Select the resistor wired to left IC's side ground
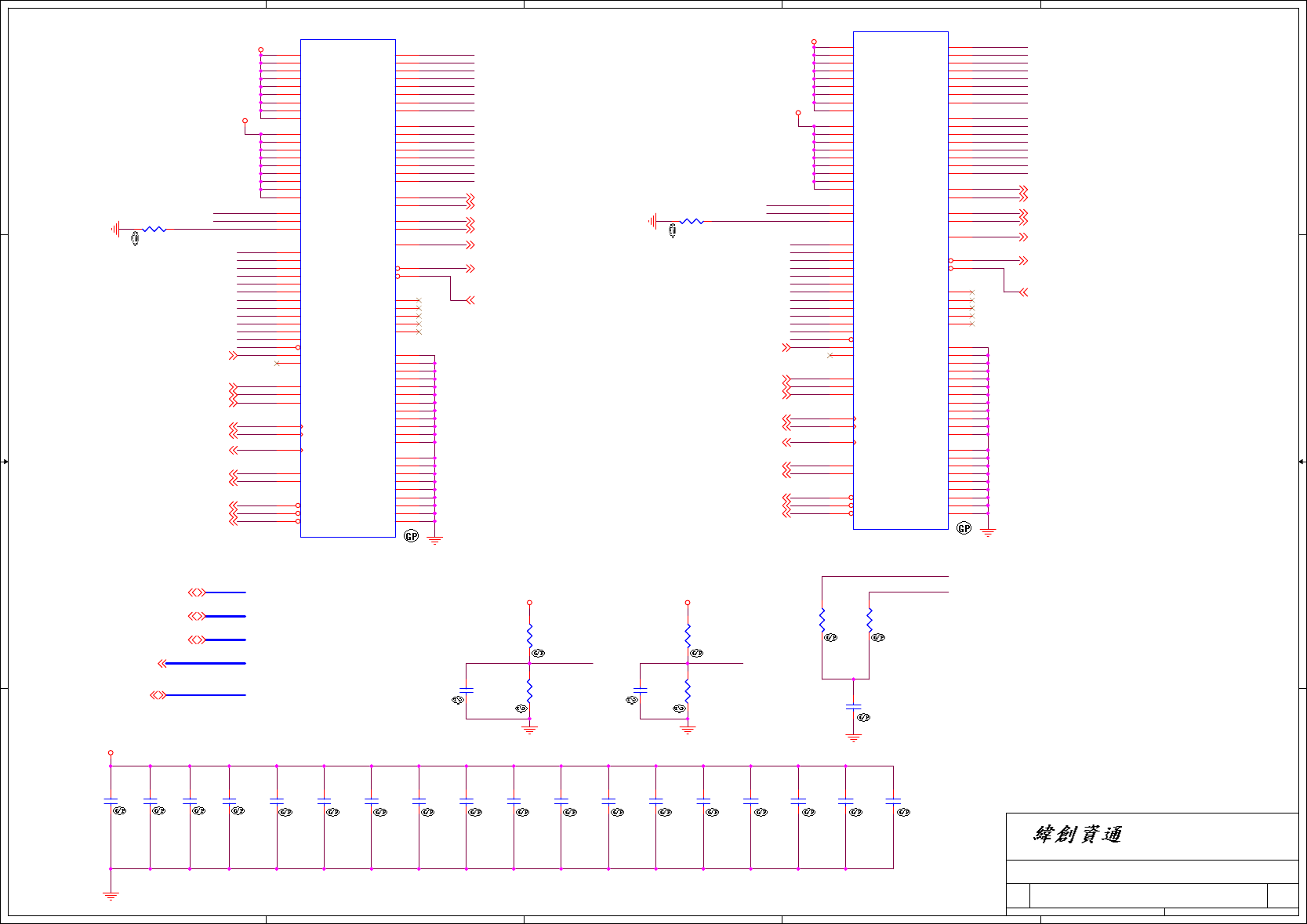 [154, 229]
